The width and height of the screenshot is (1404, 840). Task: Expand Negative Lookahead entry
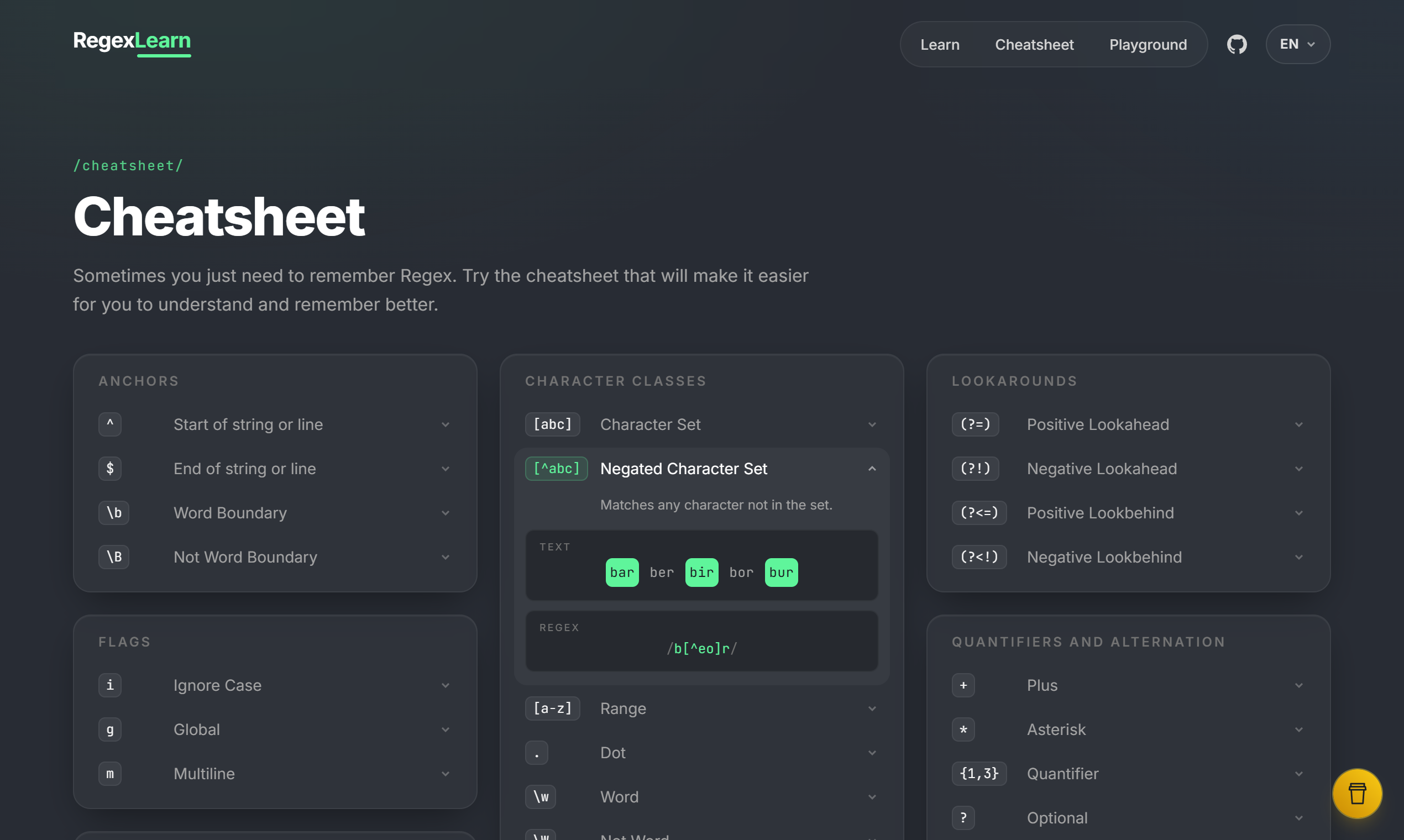[1128, 469]
